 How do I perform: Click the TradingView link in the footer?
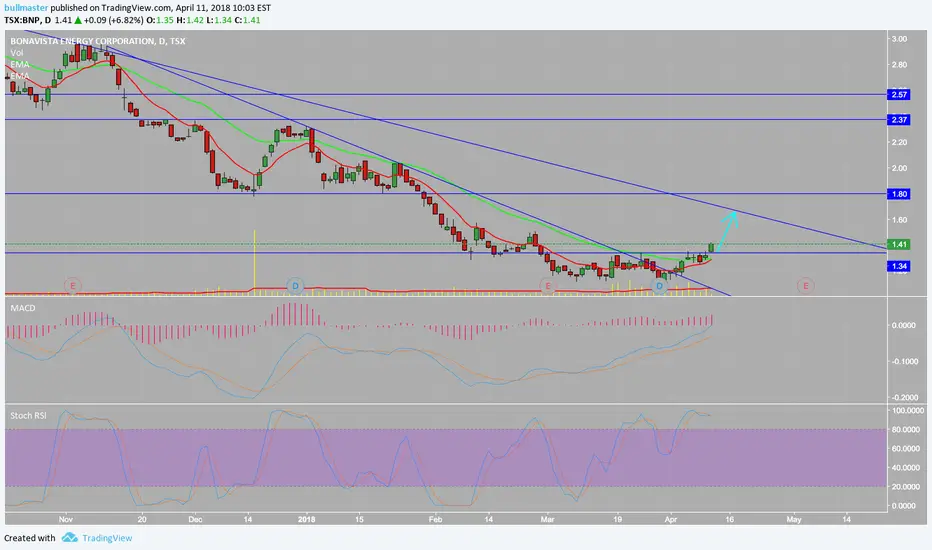107,538
